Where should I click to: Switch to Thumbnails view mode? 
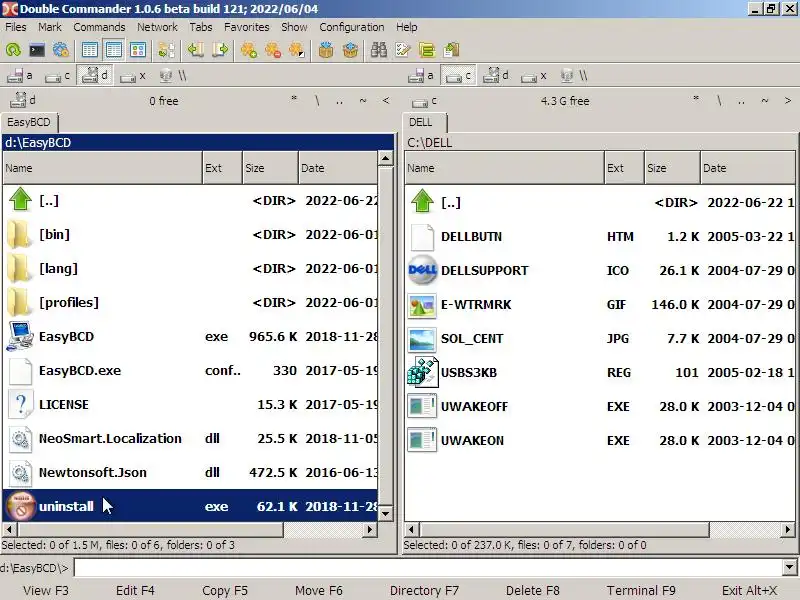click(x=138, y=50)
